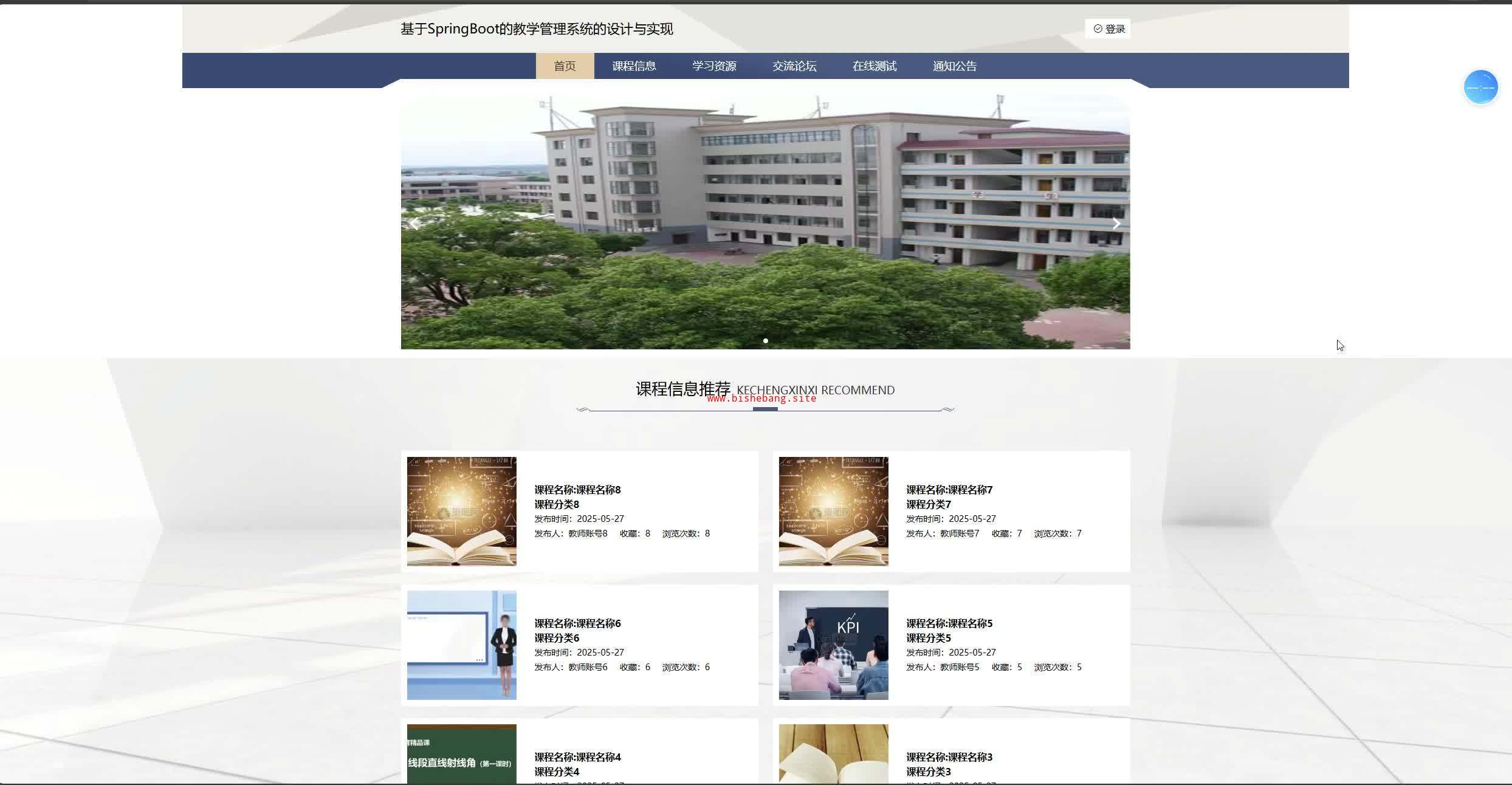Click the 课程名称:课程名称8 title link
1512x785 pixels.
[x=577, y=490]
